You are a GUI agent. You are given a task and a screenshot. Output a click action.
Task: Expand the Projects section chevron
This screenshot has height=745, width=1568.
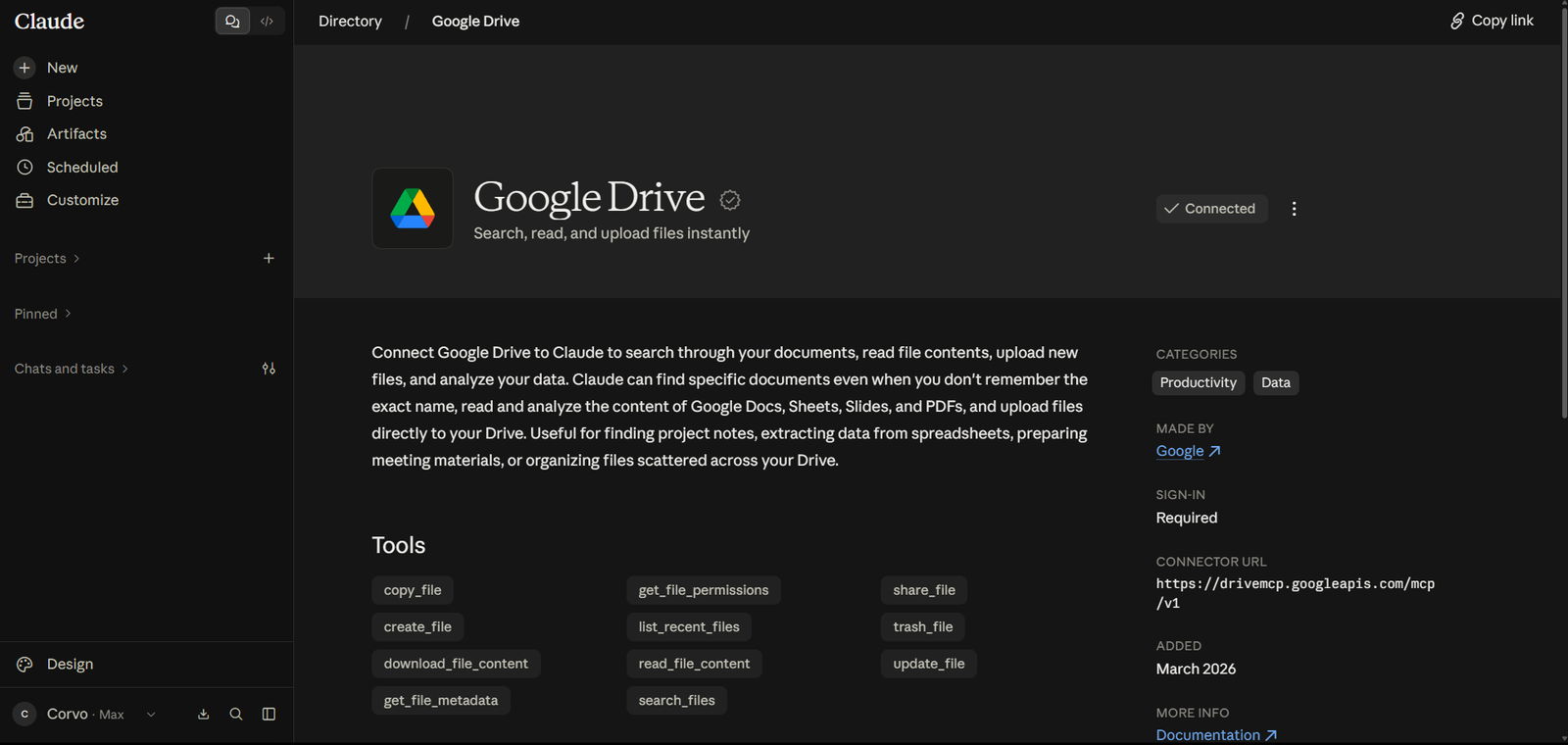pyautogui.click(x=76, y=259)
